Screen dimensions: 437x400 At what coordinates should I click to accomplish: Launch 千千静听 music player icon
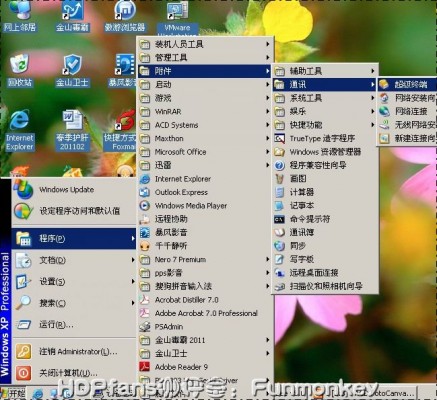[x=144, y=246]
